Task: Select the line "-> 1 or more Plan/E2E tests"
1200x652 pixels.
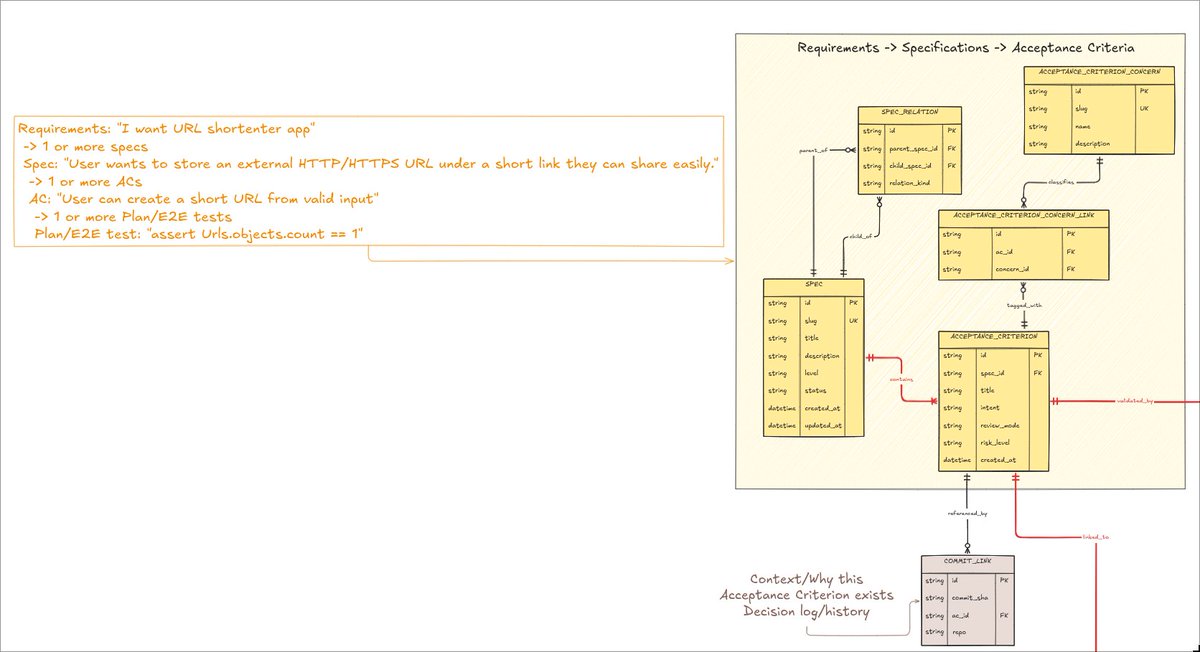Action: click(x=133, y=216)
